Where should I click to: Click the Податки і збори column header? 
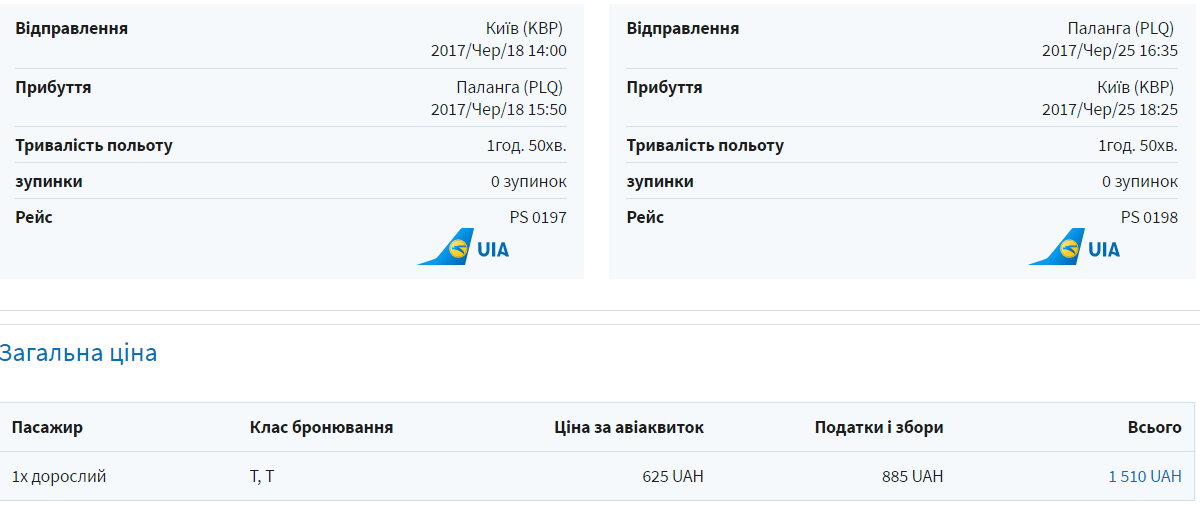click(x=879, y=428)
